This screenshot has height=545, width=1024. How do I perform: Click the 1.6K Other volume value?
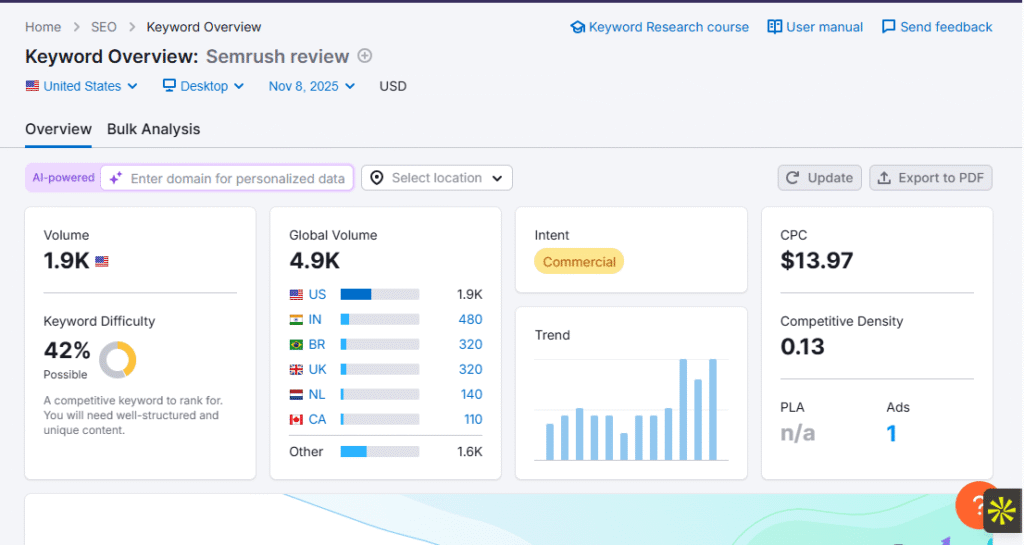tap(470, 451)
